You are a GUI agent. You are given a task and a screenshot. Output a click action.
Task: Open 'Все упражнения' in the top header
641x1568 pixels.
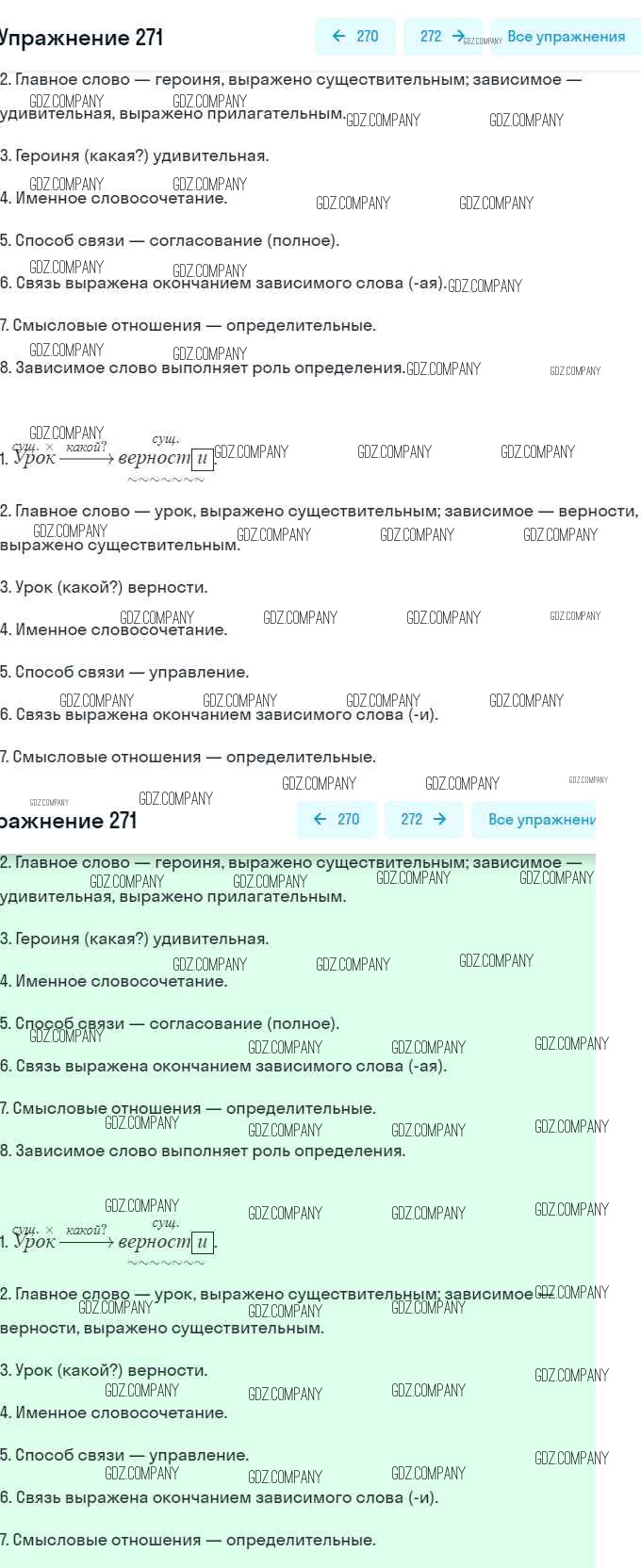click(566, 37)
